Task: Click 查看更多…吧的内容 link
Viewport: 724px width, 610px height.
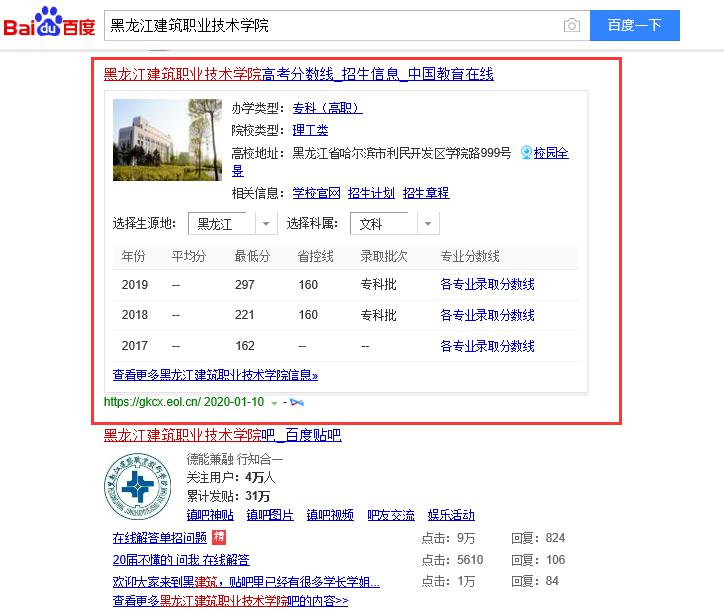Action: coord(230,601)
